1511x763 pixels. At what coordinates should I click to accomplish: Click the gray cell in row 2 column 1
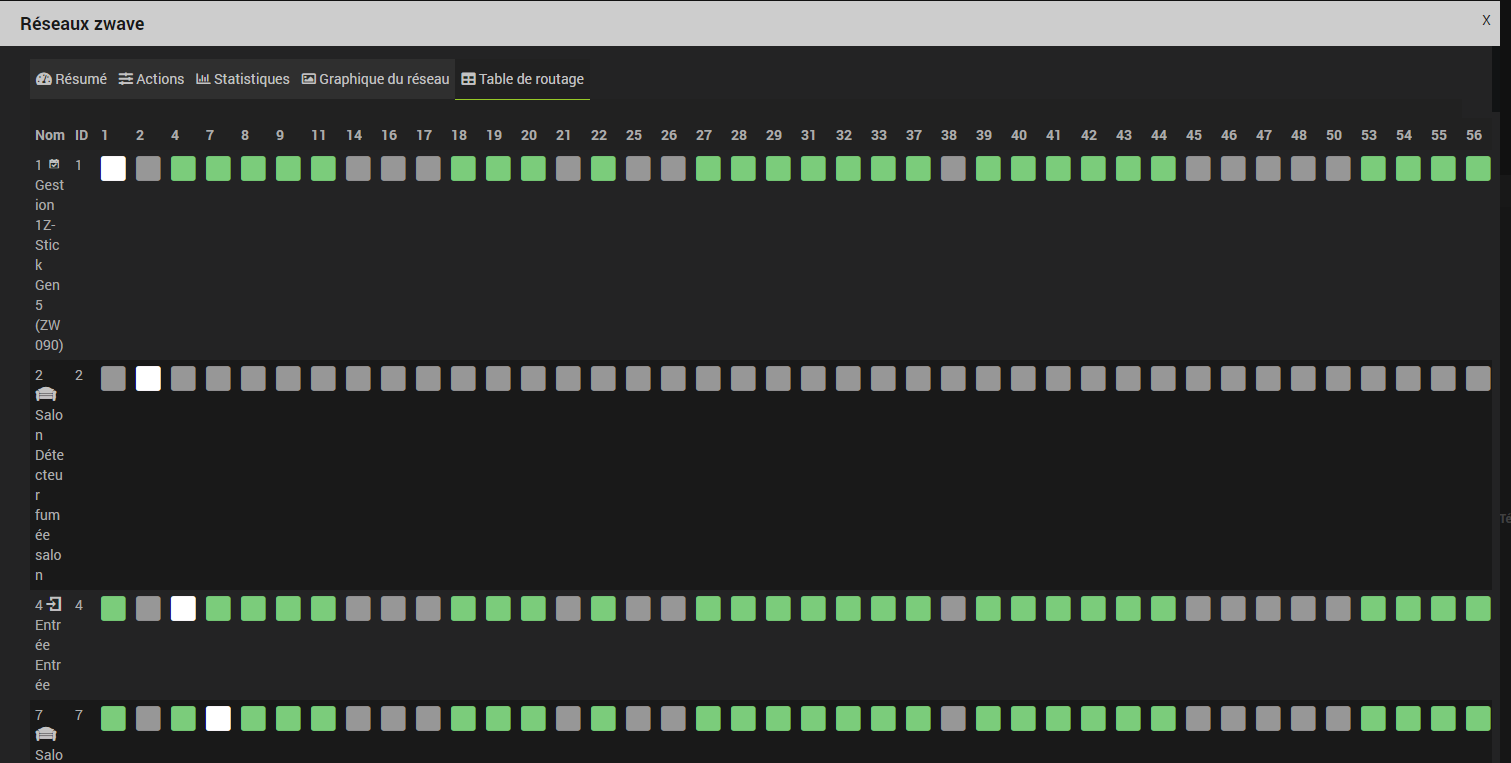click(113, 378)
